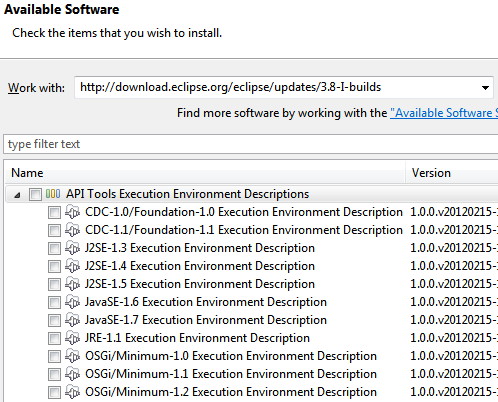The height and width of the screenshot is (402, 498).
Task: Select J2SE-1.3 Execution Environment Description text
Action: [200, 248]
